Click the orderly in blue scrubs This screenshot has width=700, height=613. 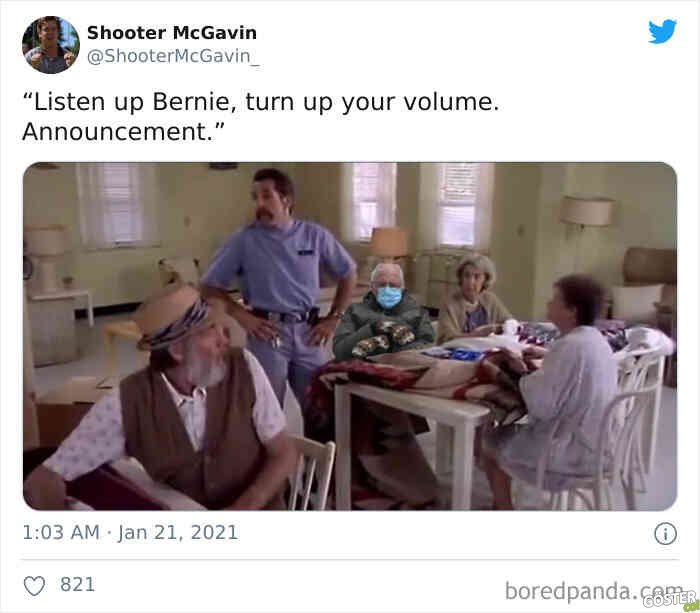click(x=279, y=277)
